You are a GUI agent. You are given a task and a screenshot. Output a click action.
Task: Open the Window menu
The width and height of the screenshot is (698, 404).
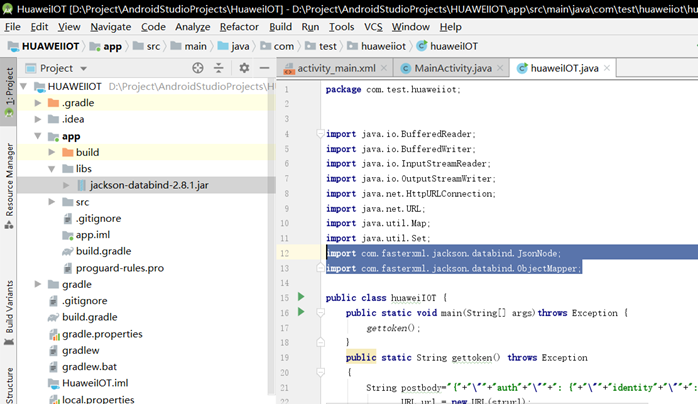pos(410,27)
